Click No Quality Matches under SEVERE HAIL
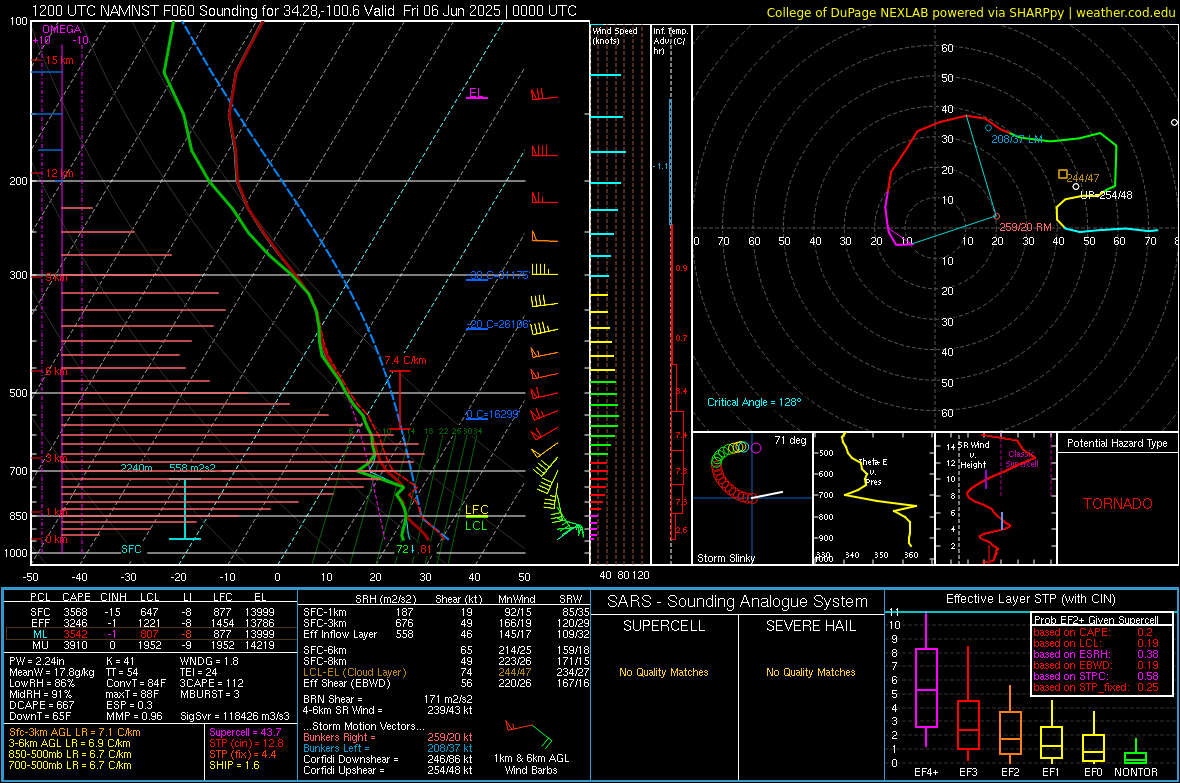Image resolution: width=1180 pixels, height=783 pixels. click(x=810, y=672)
